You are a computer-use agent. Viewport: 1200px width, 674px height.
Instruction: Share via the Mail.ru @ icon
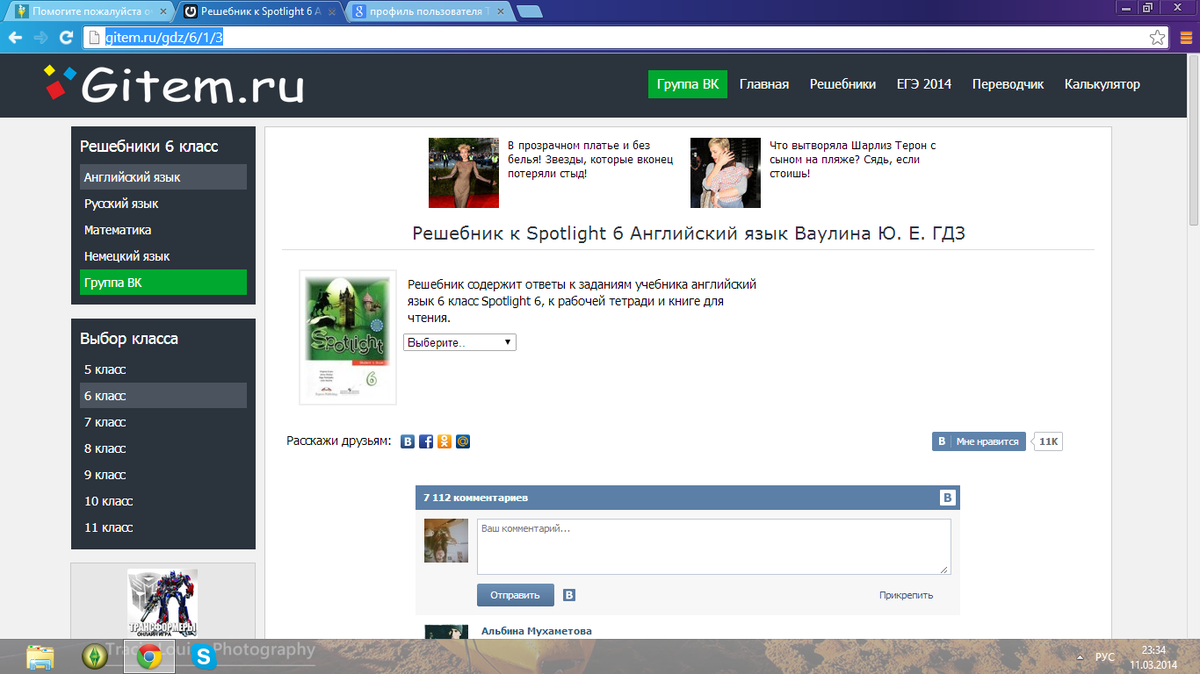[x=462, y=441]
